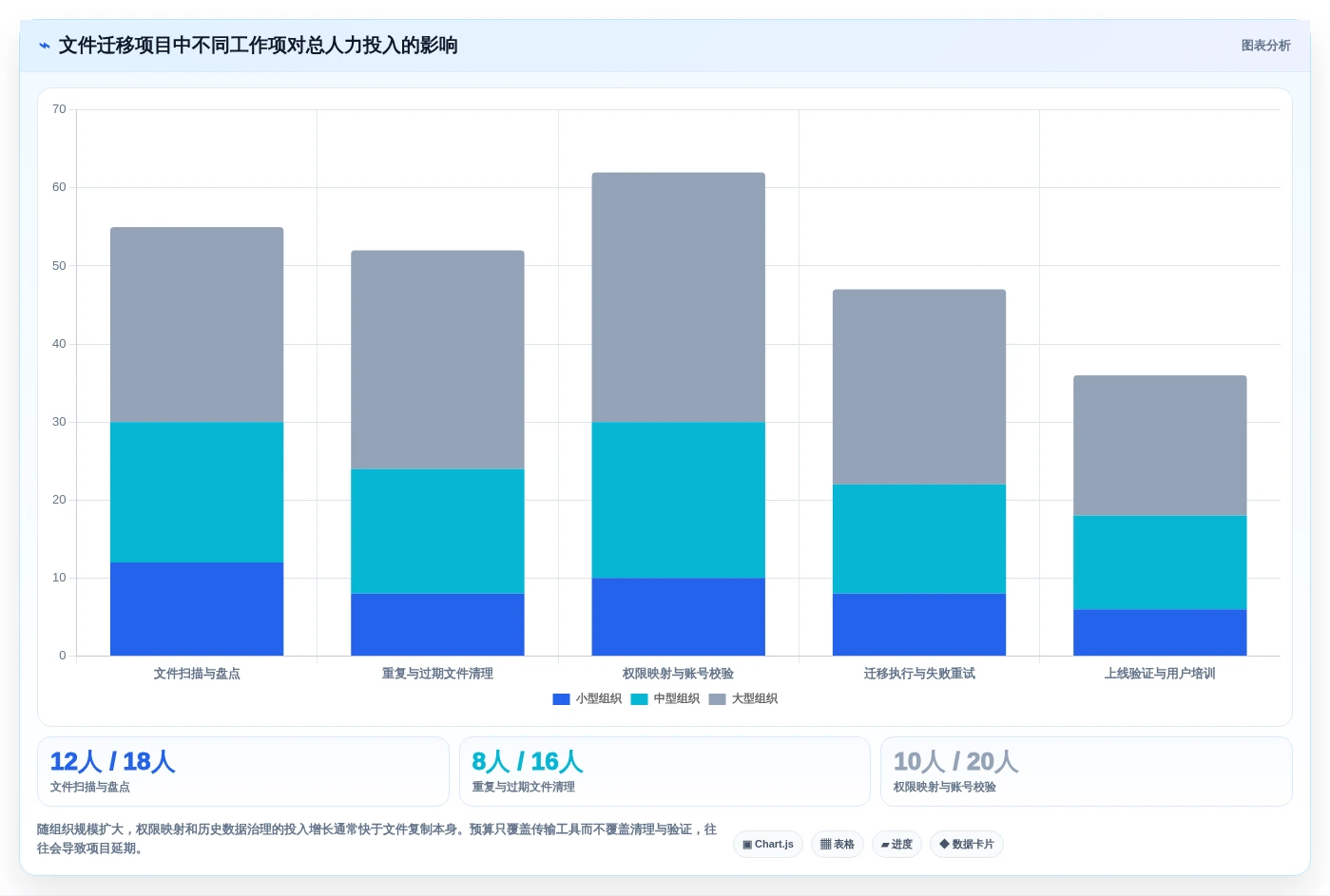Image resolution: width=1330 pixels, height=896 pixels.
Task: Click the y-axis tick label 0
Action: click(63, 656)
